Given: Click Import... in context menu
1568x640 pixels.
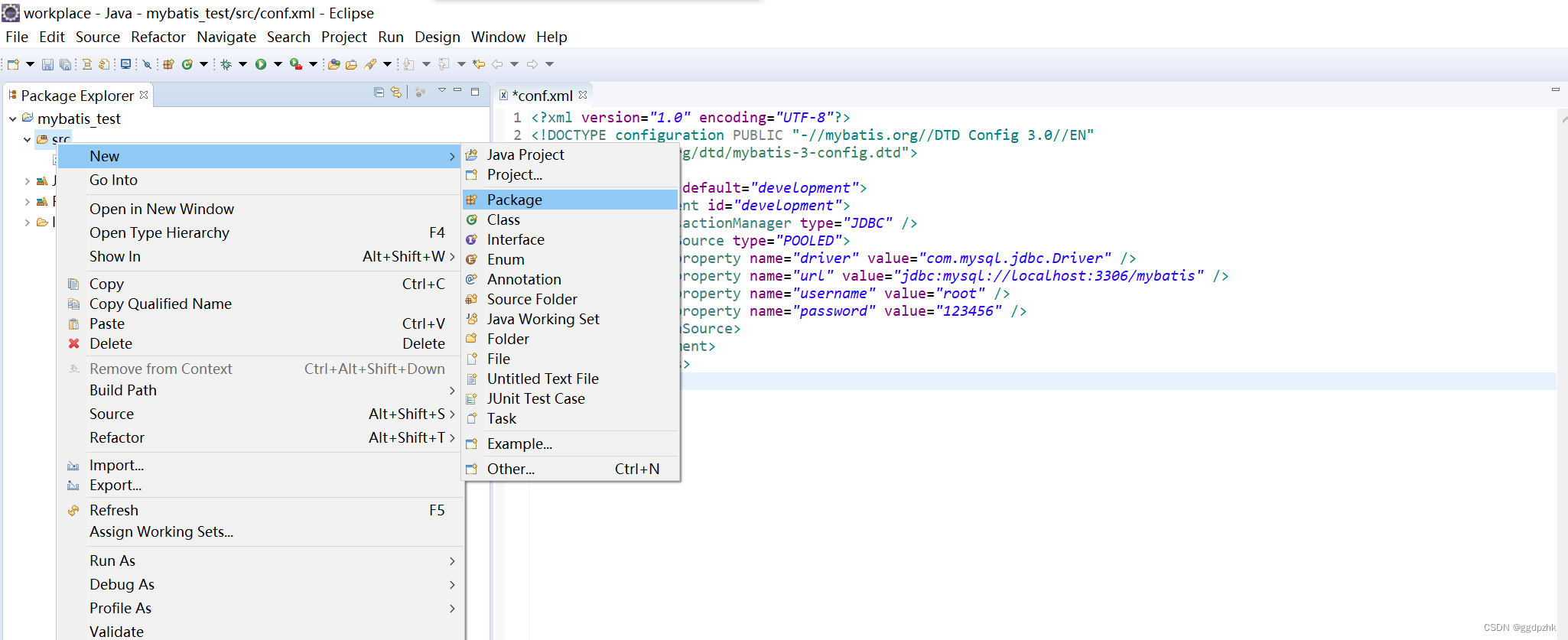Looking at the screenshot, I should pos(259,465).
